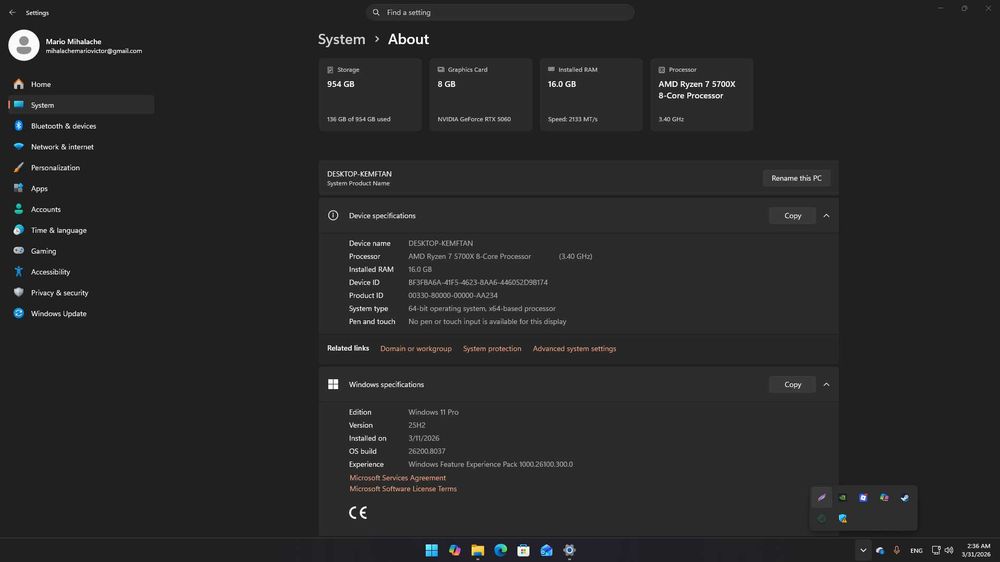Open the NVIDIA tray icon
1000x562 pixels.
click(x=842, y=498)
